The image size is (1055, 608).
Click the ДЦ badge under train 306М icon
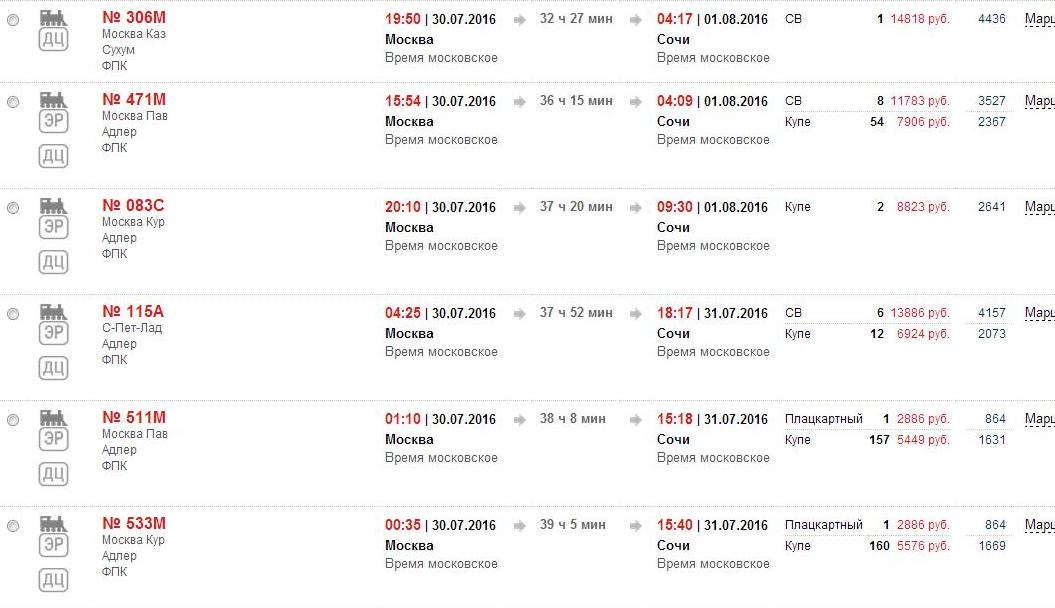click(53, 40)
